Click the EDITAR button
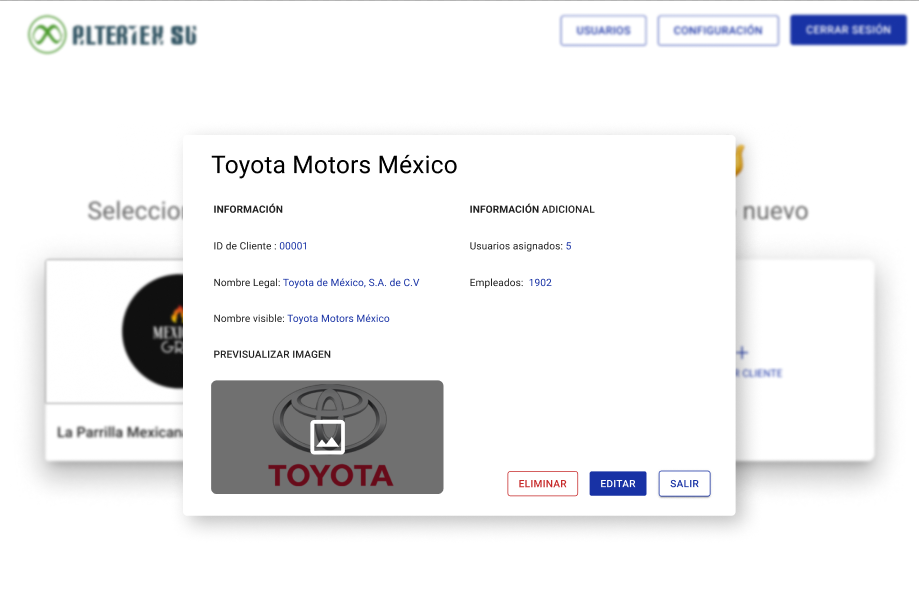The width and height of the screenshot is (919, 597). [618, 484]
